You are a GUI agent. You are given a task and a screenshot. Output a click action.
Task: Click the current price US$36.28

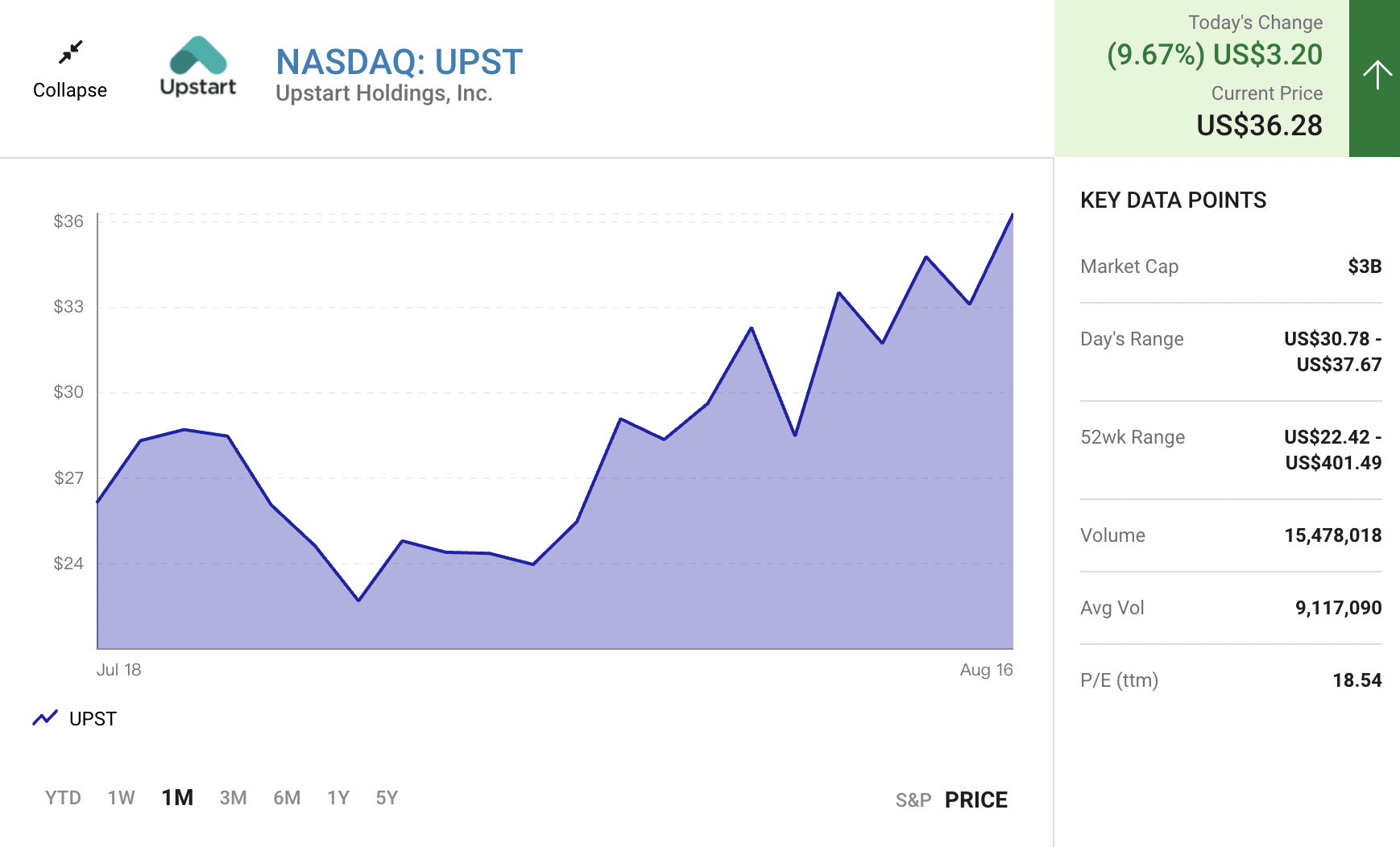(x=1259, y=126)
